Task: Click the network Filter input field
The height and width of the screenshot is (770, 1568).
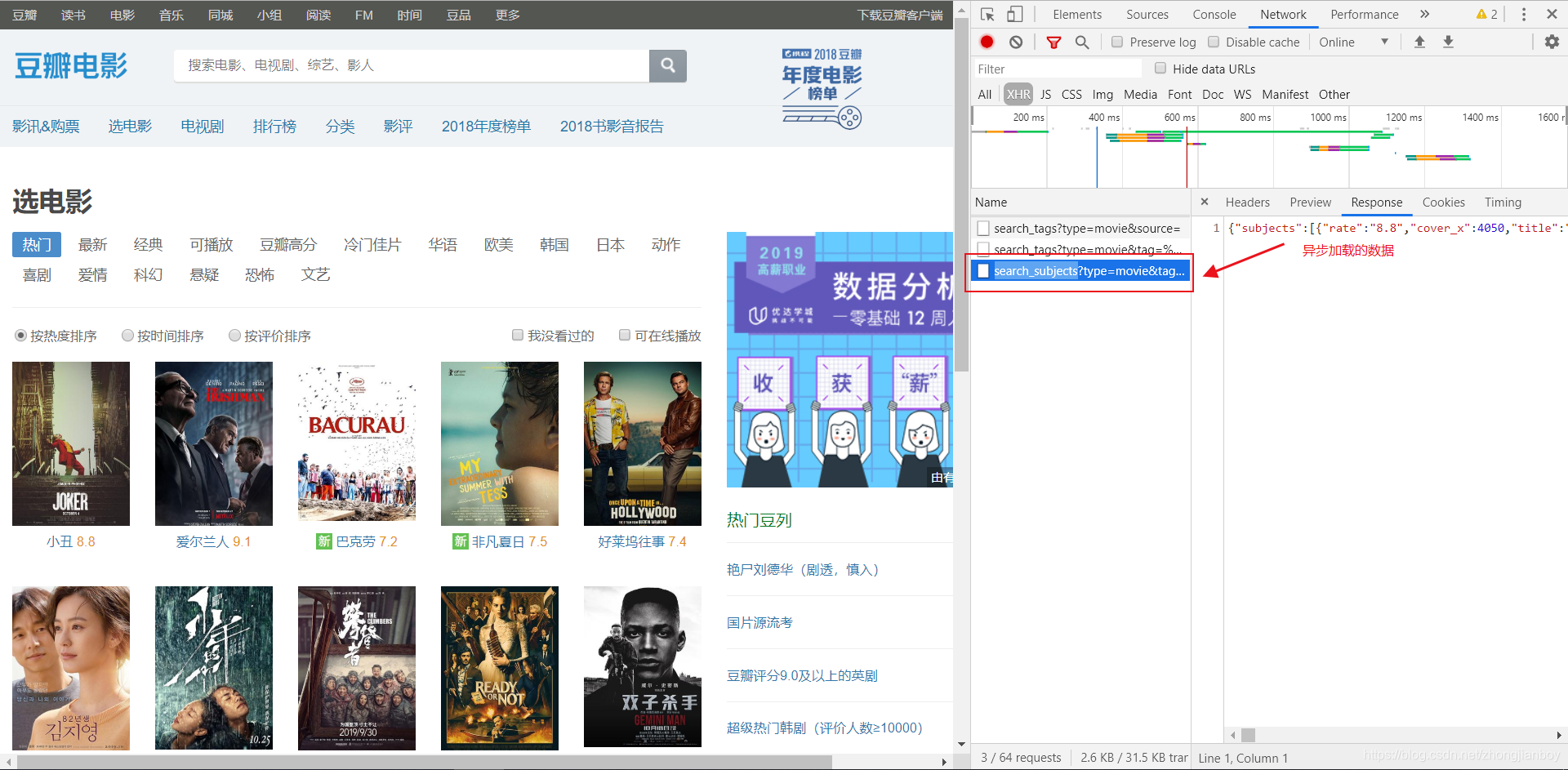Action: pyautogui.click(x=1058, y=69)
